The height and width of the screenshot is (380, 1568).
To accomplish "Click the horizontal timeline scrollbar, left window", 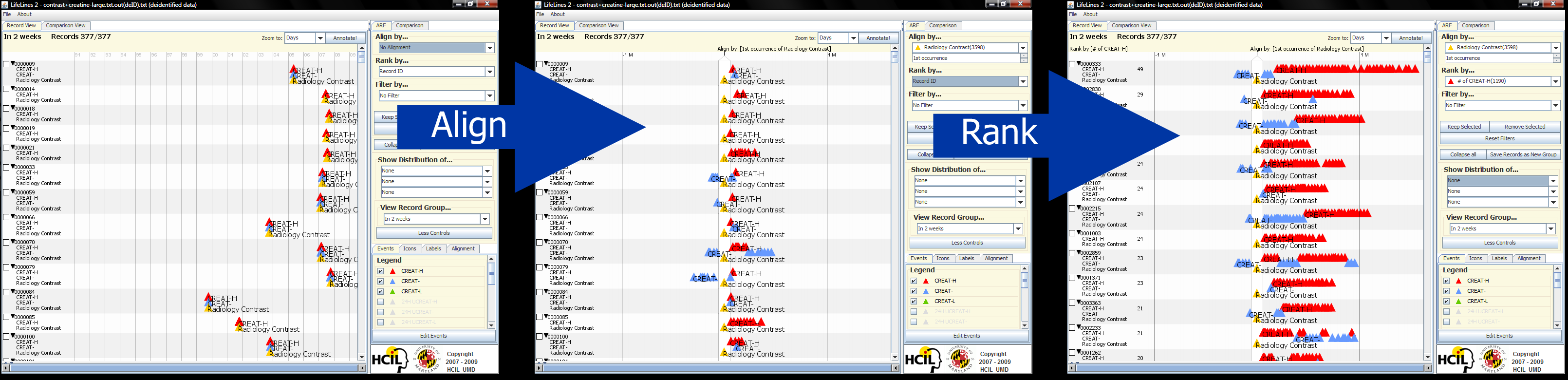I will pyautogui.click(x=184, y=368).
